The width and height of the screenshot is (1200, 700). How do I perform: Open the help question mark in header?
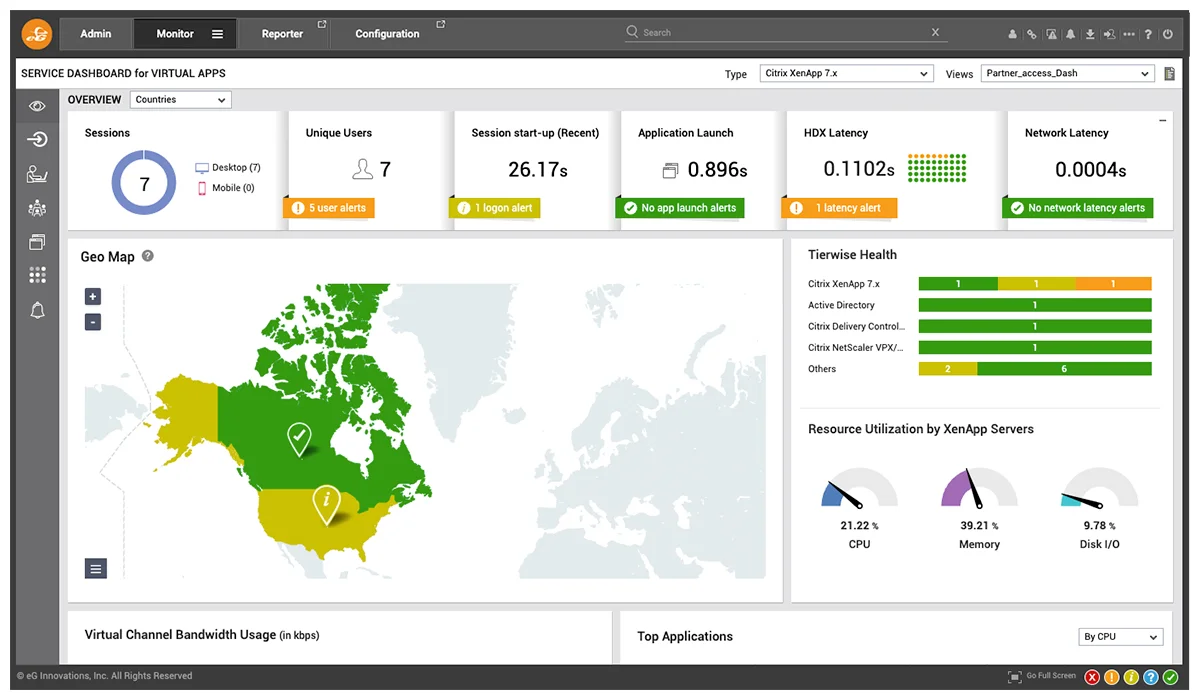pos(1148,34)
